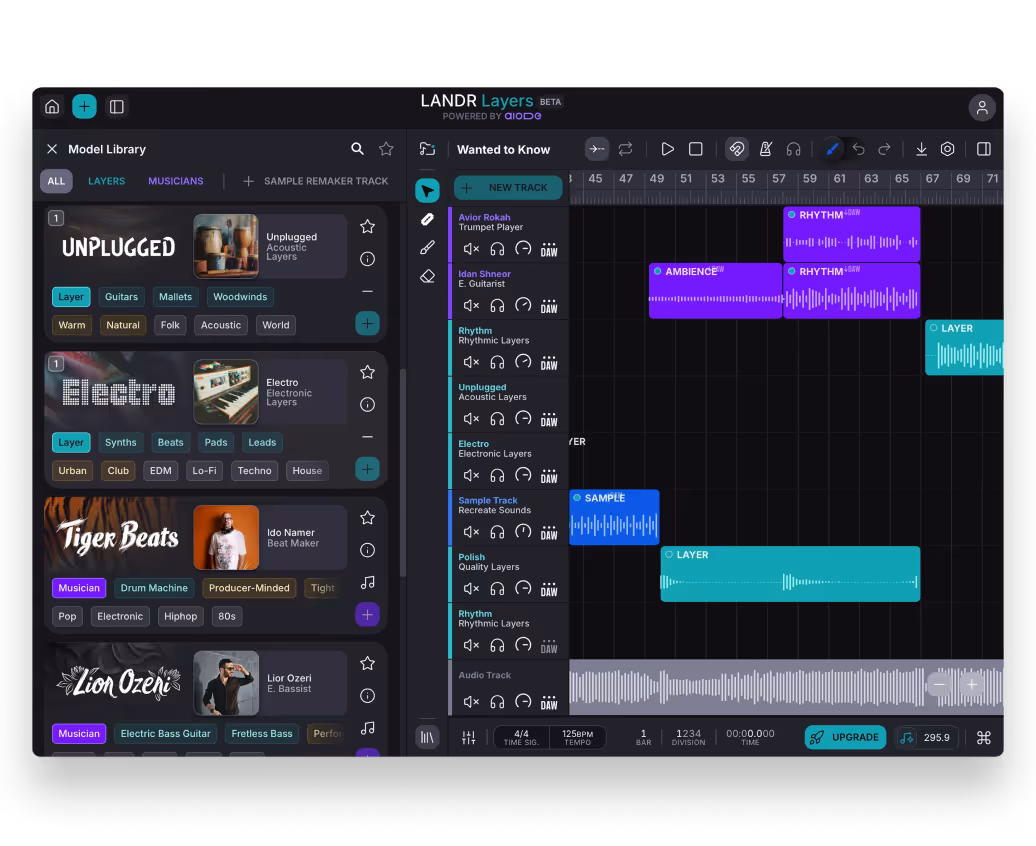Redo the last action
Screen dimensions: 1036x846
(x=884, y=149)
